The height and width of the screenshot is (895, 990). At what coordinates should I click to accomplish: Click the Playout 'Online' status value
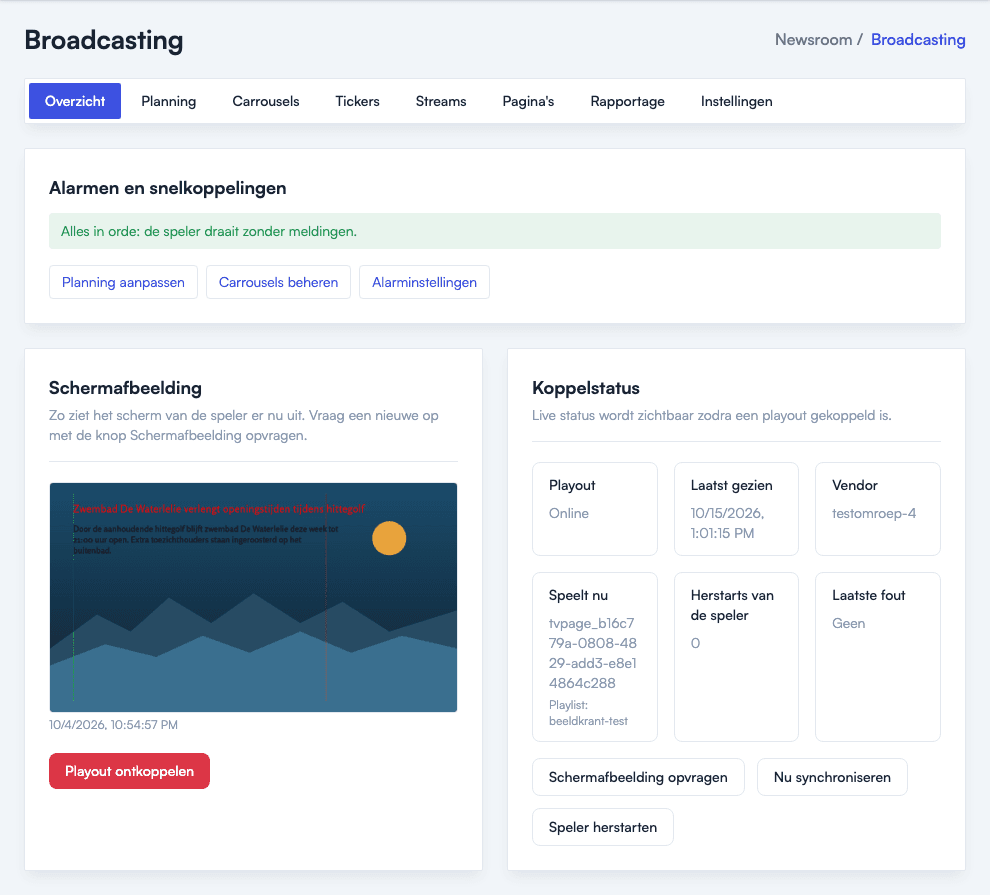coord(569,513)
